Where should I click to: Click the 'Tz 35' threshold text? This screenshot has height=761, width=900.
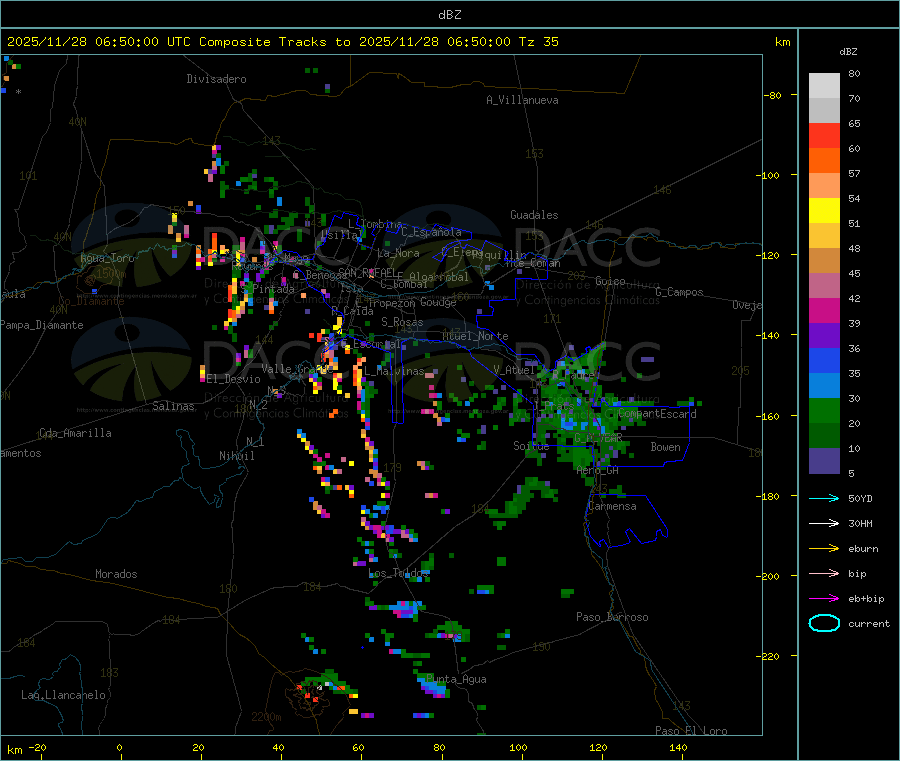tap(538, 42)
